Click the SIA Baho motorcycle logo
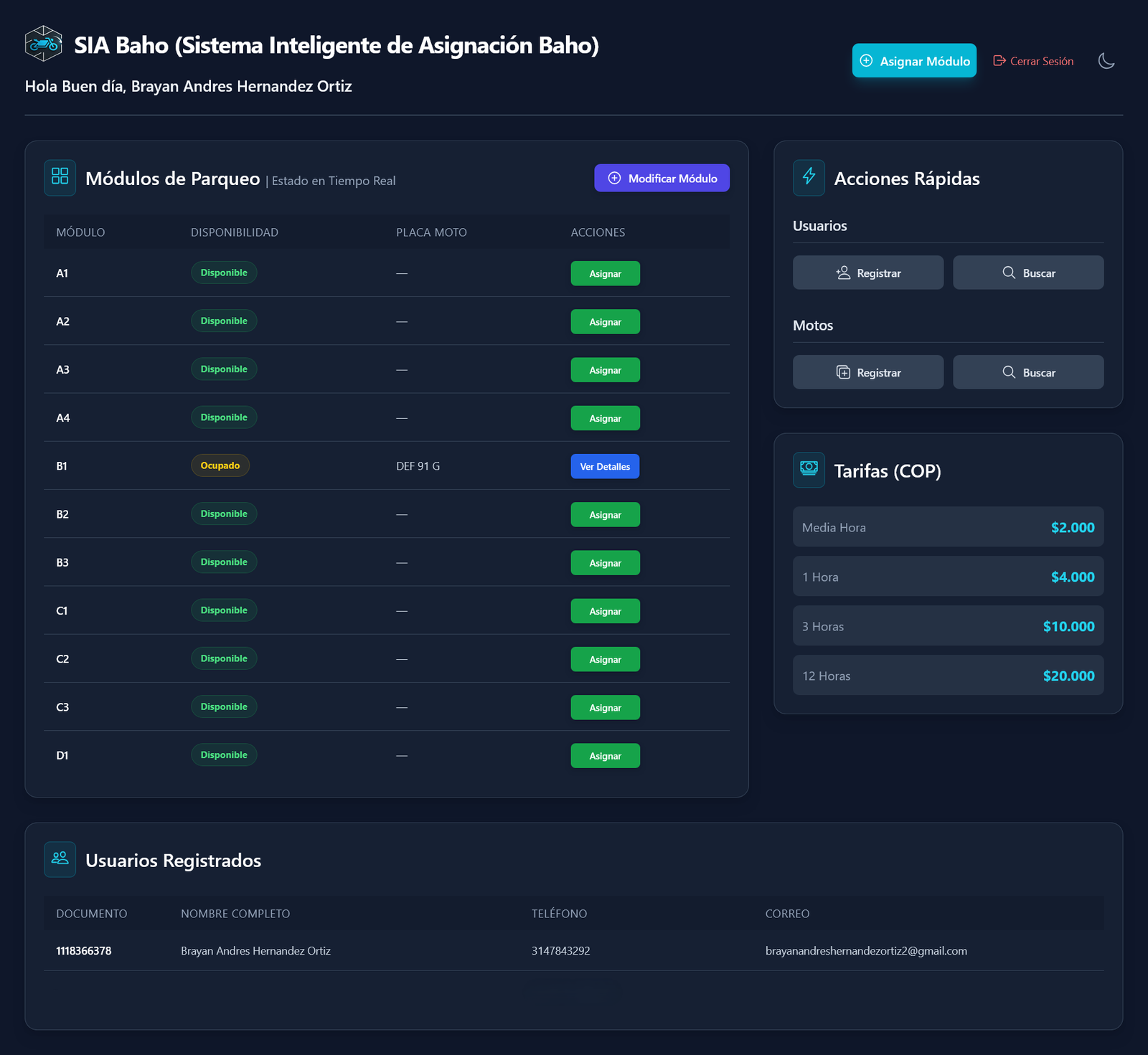The image size is (1148, 1055). (44, 44)
